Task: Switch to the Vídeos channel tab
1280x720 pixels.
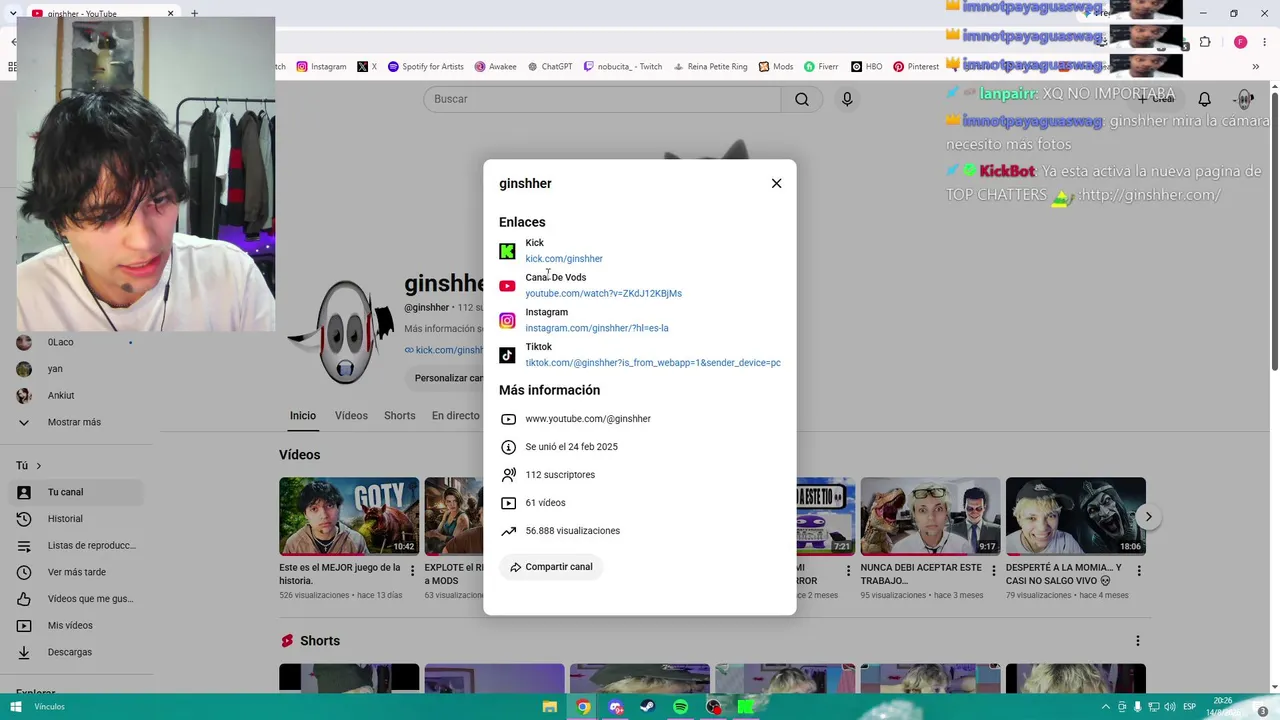Action: tap(351, 416)
